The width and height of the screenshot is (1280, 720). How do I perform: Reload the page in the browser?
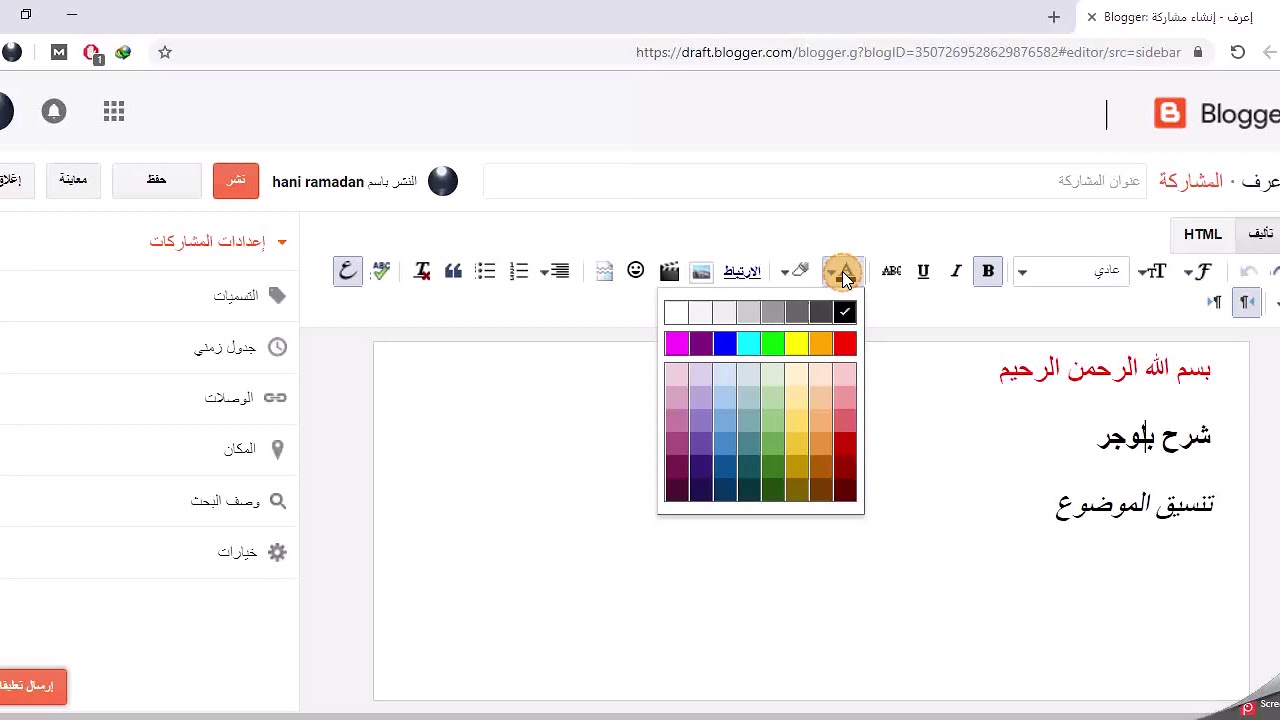pyautogui.click(x=1238, y=52)
